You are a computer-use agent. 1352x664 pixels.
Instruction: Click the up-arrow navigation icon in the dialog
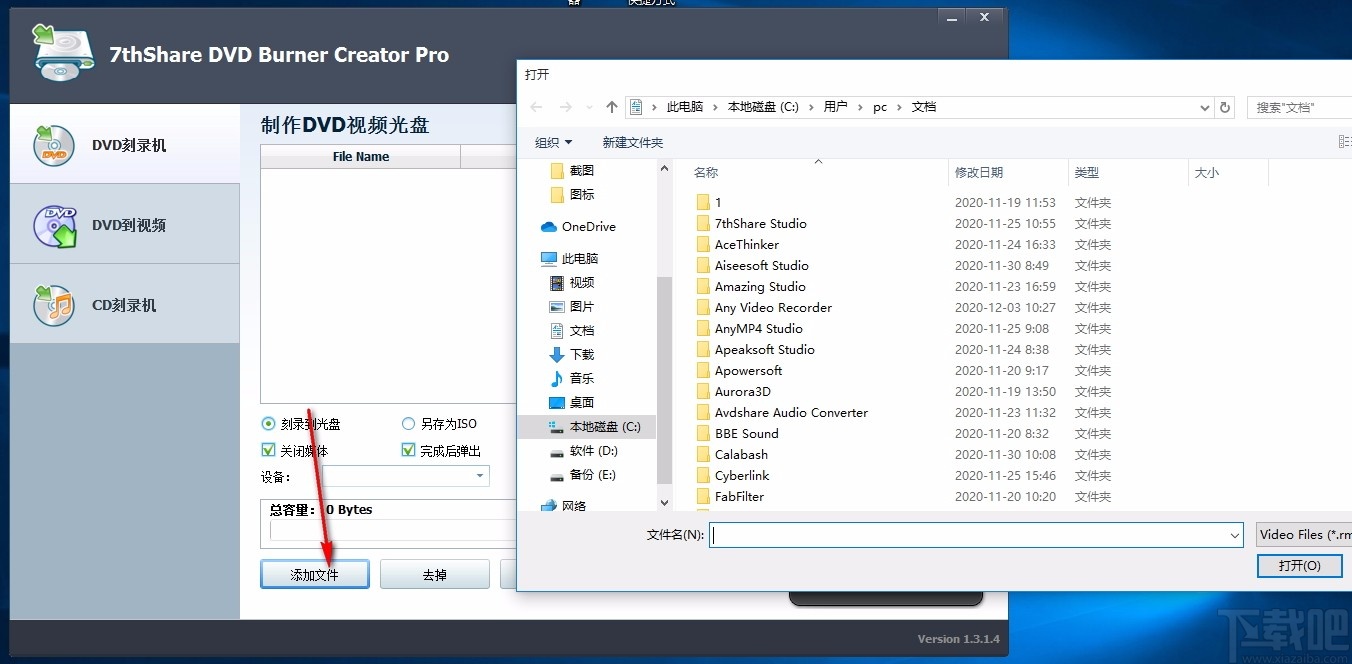pos(611,107)
